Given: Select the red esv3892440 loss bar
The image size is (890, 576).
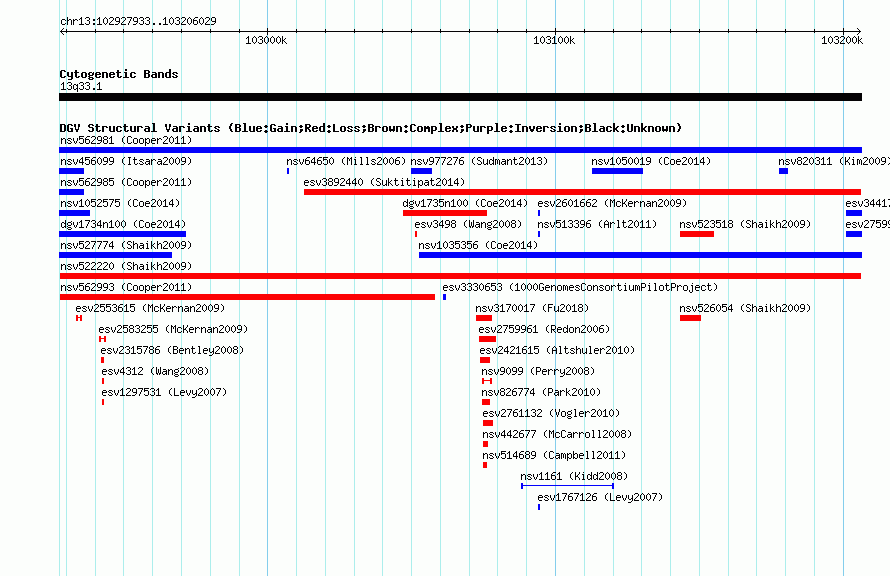Looking at the screenshot, I should (x=582, y=192).
